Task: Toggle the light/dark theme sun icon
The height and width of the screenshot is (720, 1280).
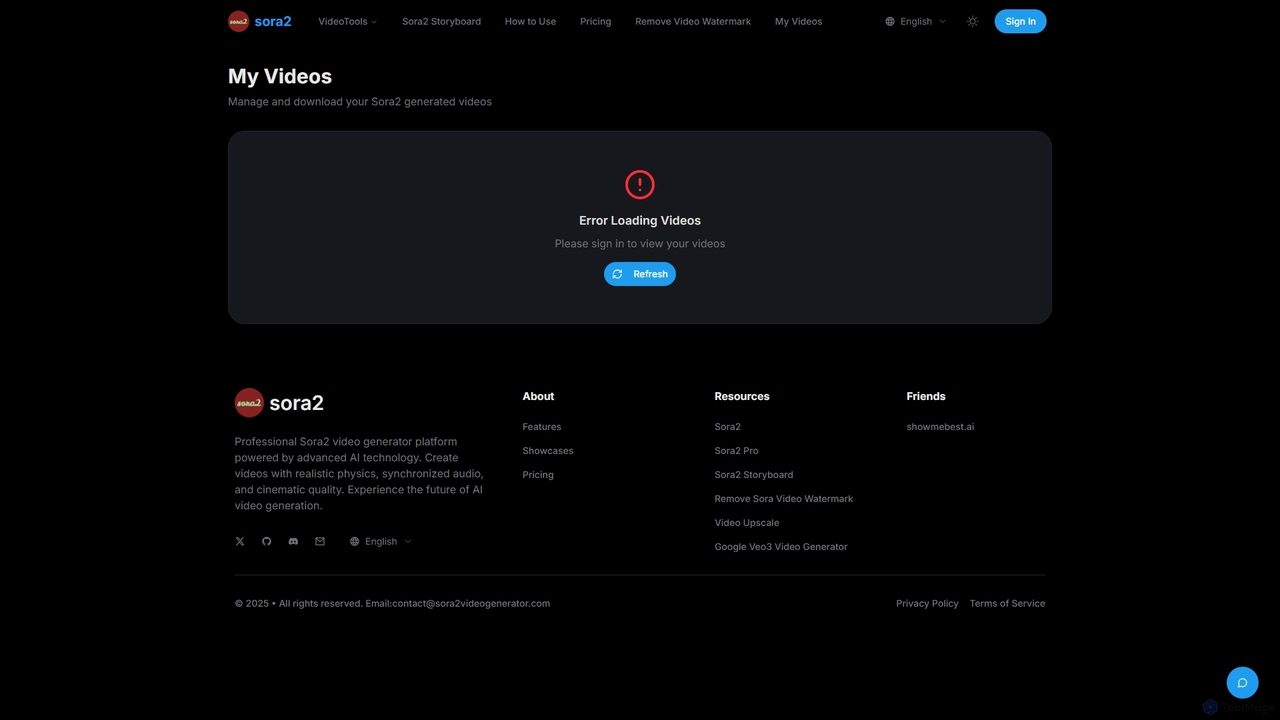Action: tap(973, 21)
